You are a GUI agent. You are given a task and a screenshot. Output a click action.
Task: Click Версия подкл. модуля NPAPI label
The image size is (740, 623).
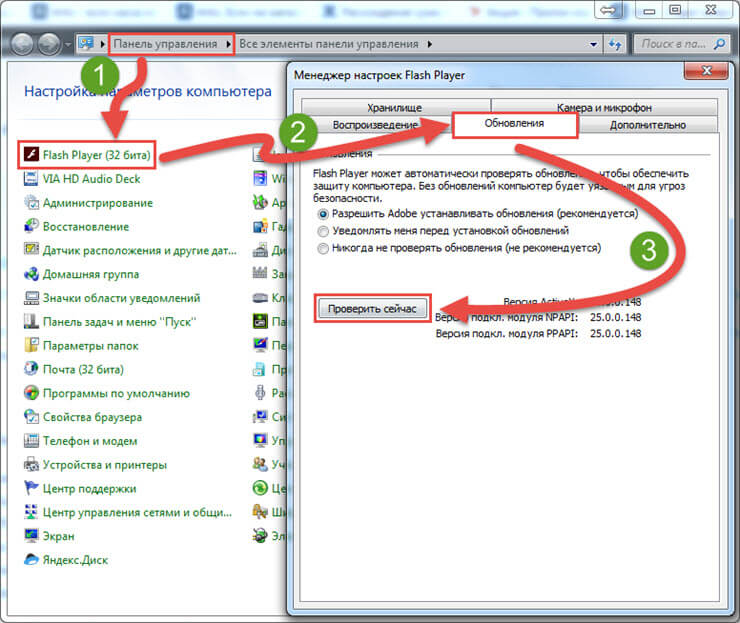[506, 317]
